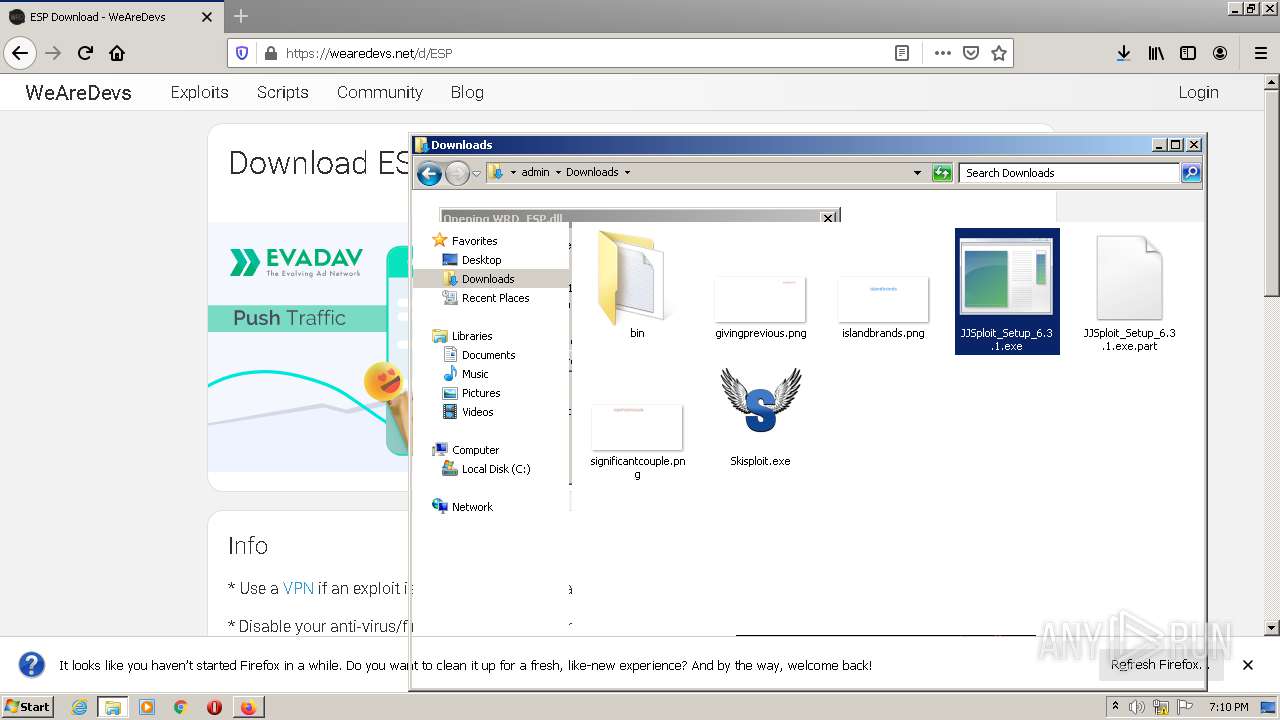This screenshot has width=1280, height=720.
Task: Expand Downloads breadcrumb arrow
Action: pyautogui.click(x=627, y=172)
